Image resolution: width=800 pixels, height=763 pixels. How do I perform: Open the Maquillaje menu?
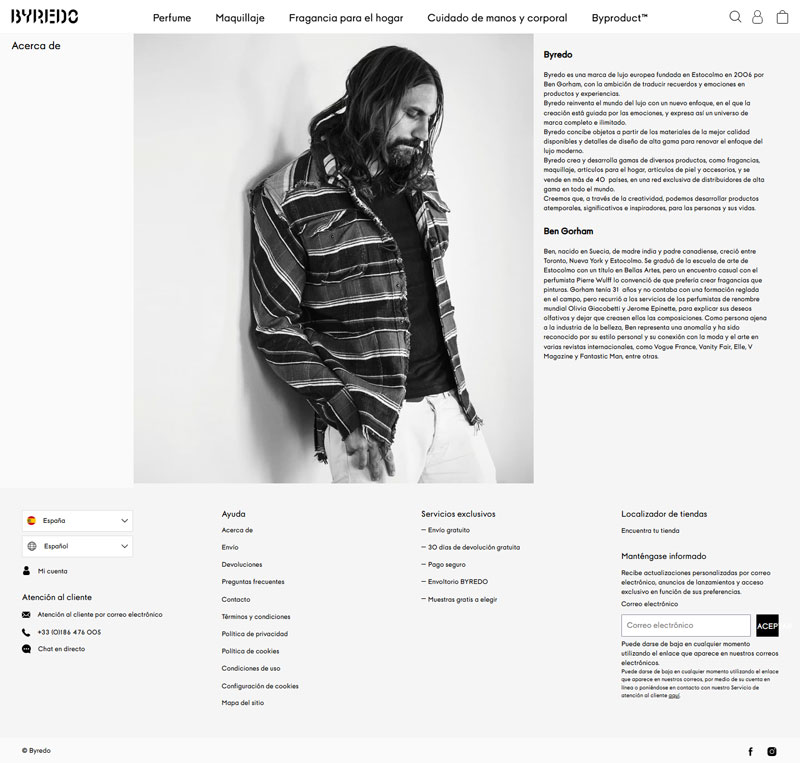point(240,18)
